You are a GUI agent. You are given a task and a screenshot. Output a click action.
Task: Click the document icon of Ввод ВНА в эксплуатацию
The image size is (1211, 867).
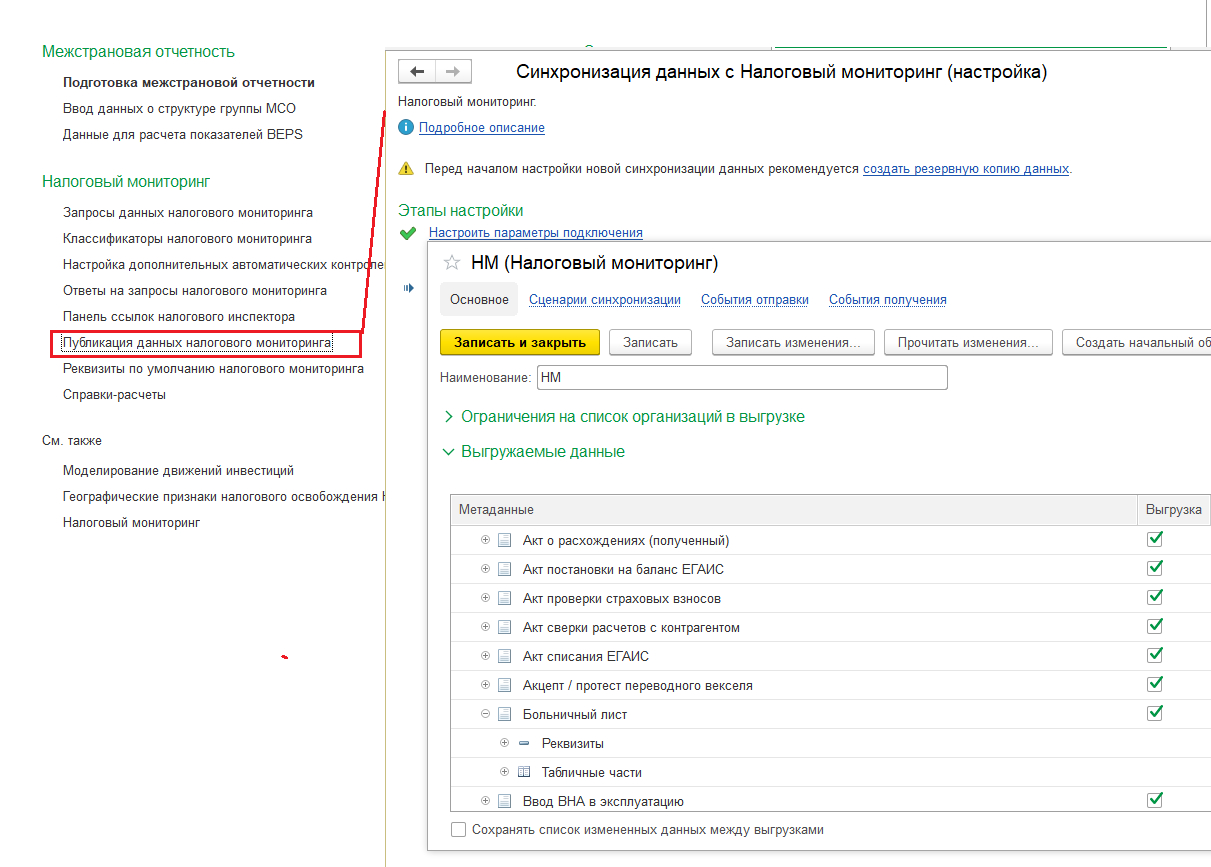pos(505,801)
